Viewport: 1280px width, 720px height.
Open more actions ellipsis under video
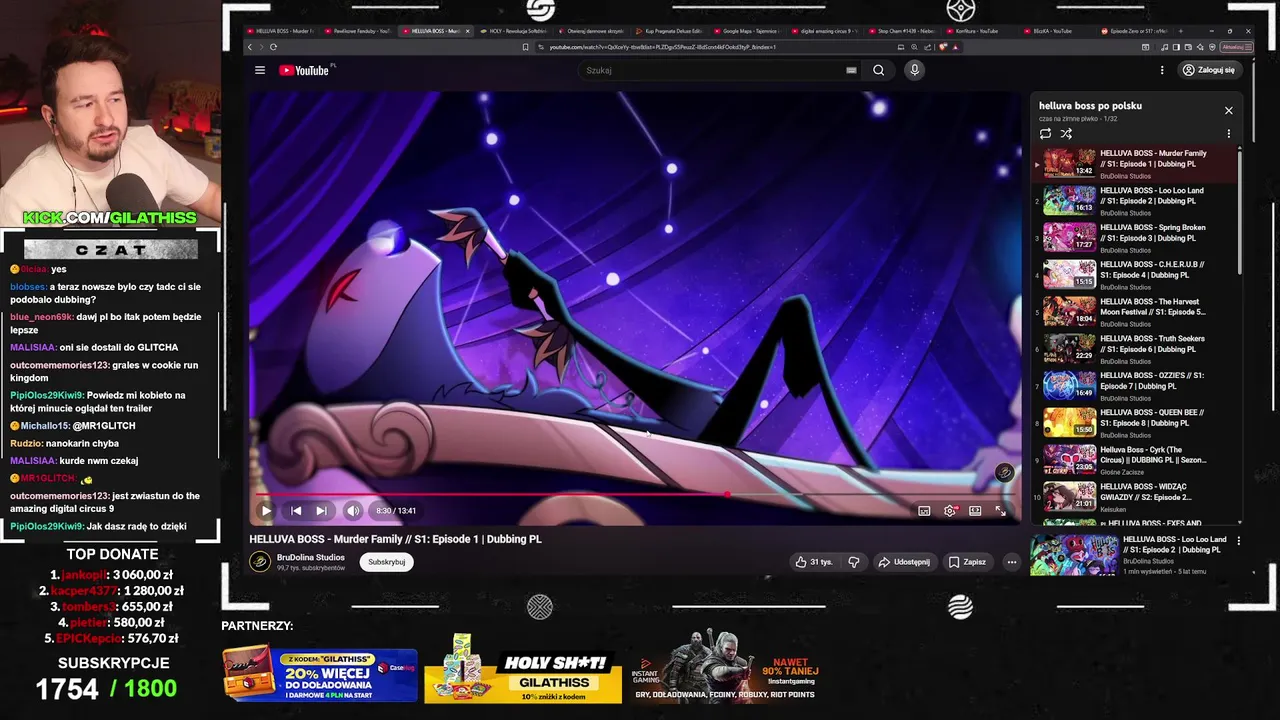pos(1012,562)
